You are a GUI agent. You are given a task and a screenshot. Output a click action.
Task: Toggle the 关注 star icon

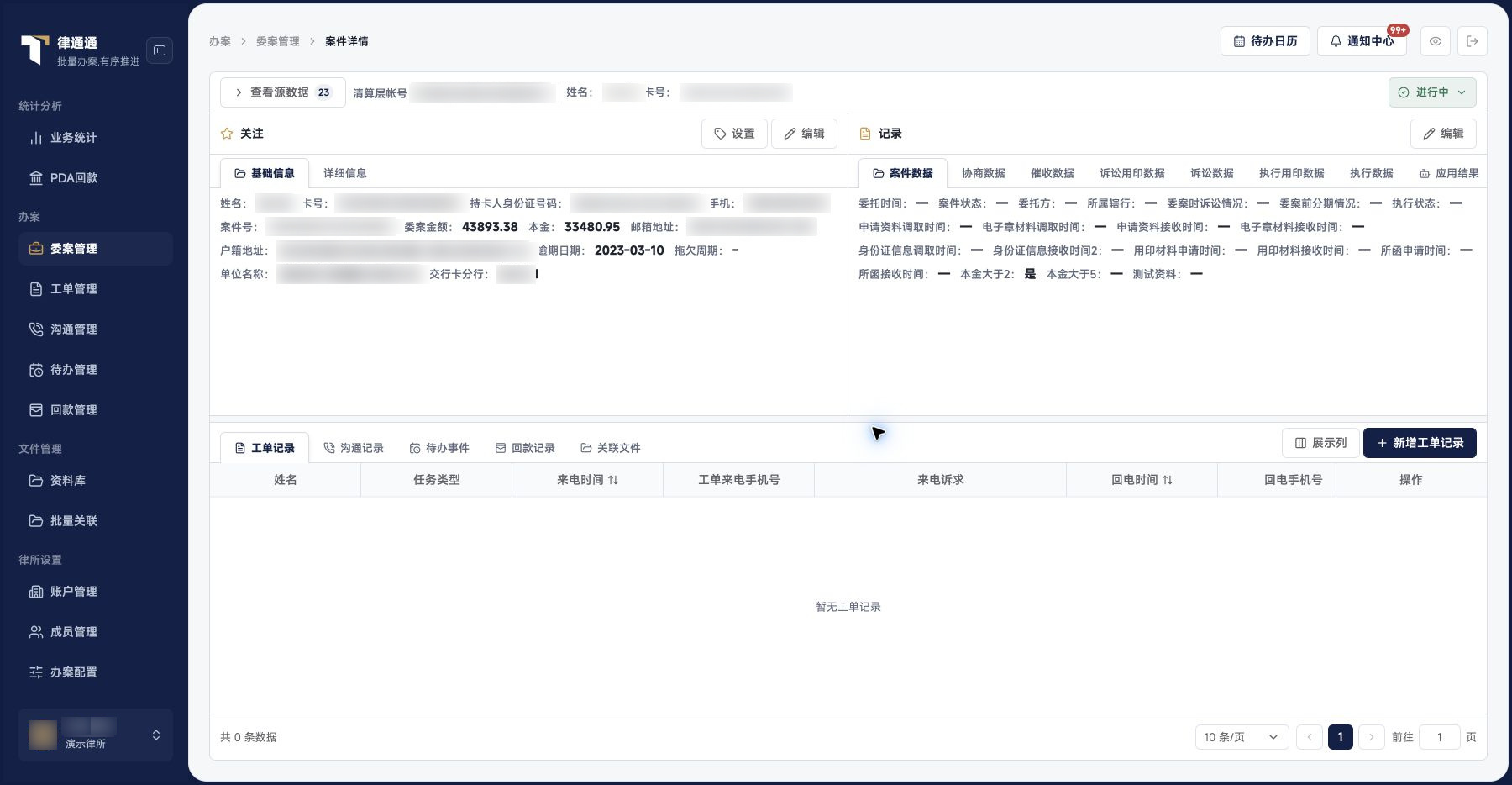(226, 134)
